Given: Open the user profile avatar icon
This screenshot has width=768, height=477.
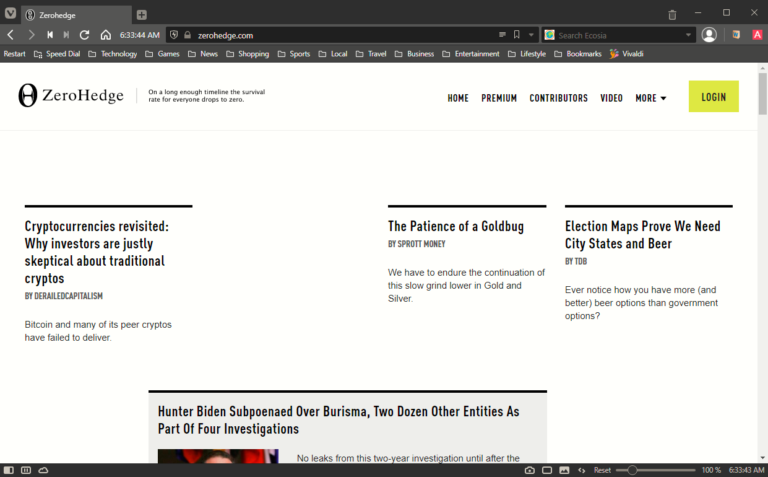Looking at the screenshot, I should click(x=709, y=35).
